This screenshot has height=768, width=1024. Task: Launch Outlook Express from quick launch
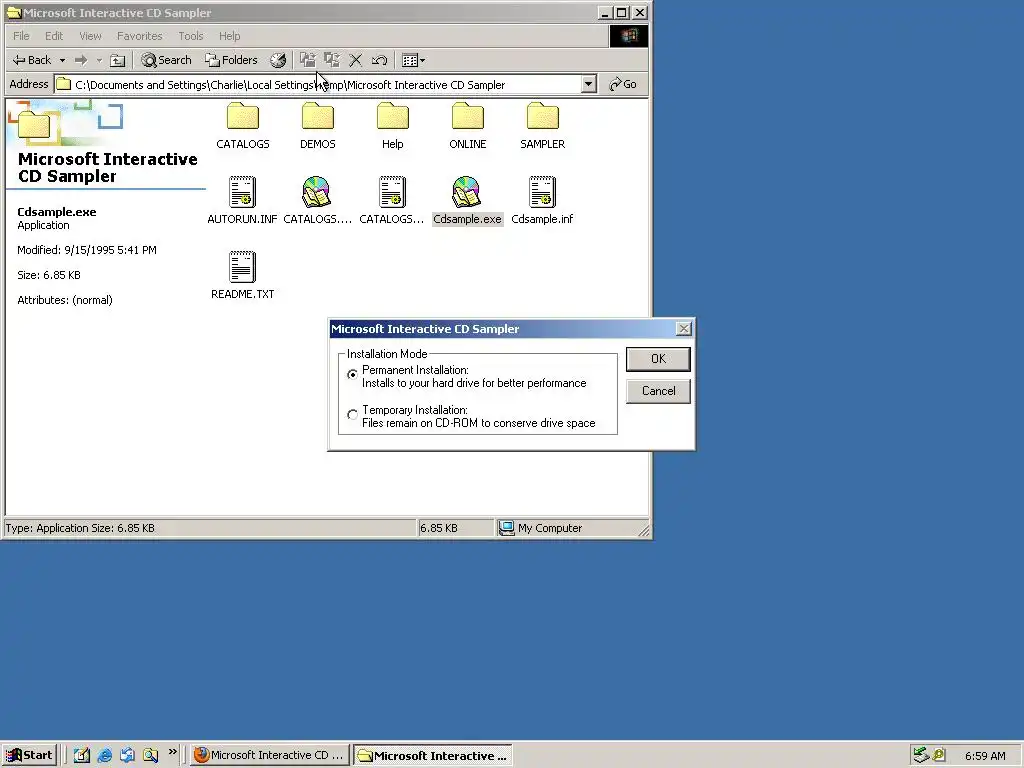click(x=127, y=755)
